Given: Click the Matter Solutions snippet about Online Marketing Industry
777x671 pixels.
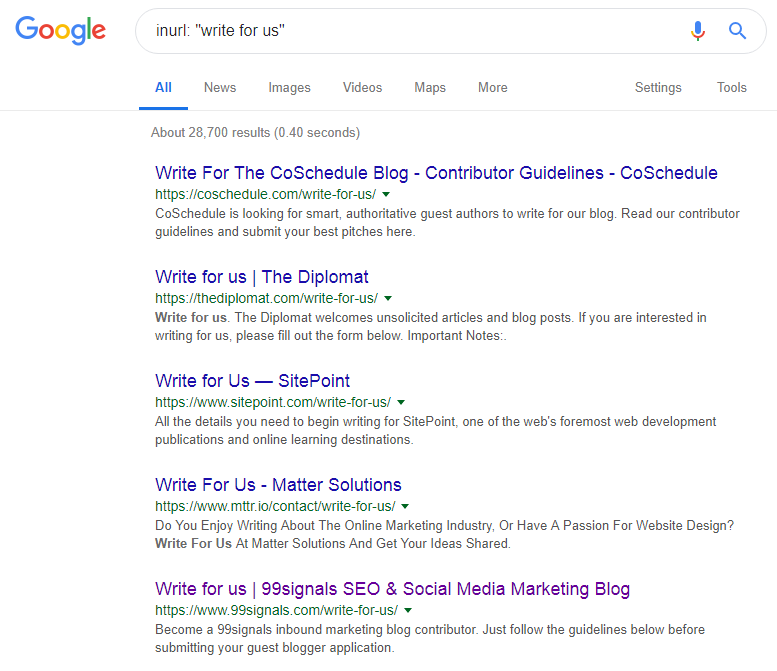Looking at the screenshot, I should 444,535.
